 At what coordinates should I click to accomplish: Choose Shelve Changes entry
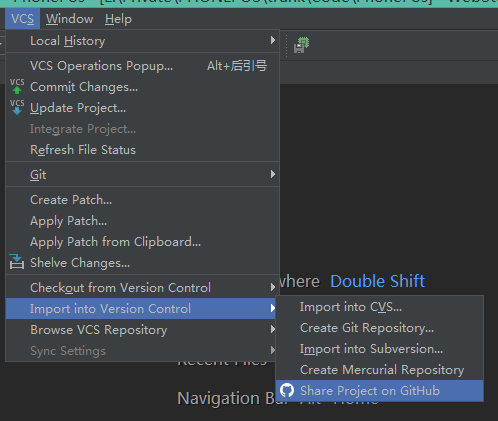coord(142,263)
